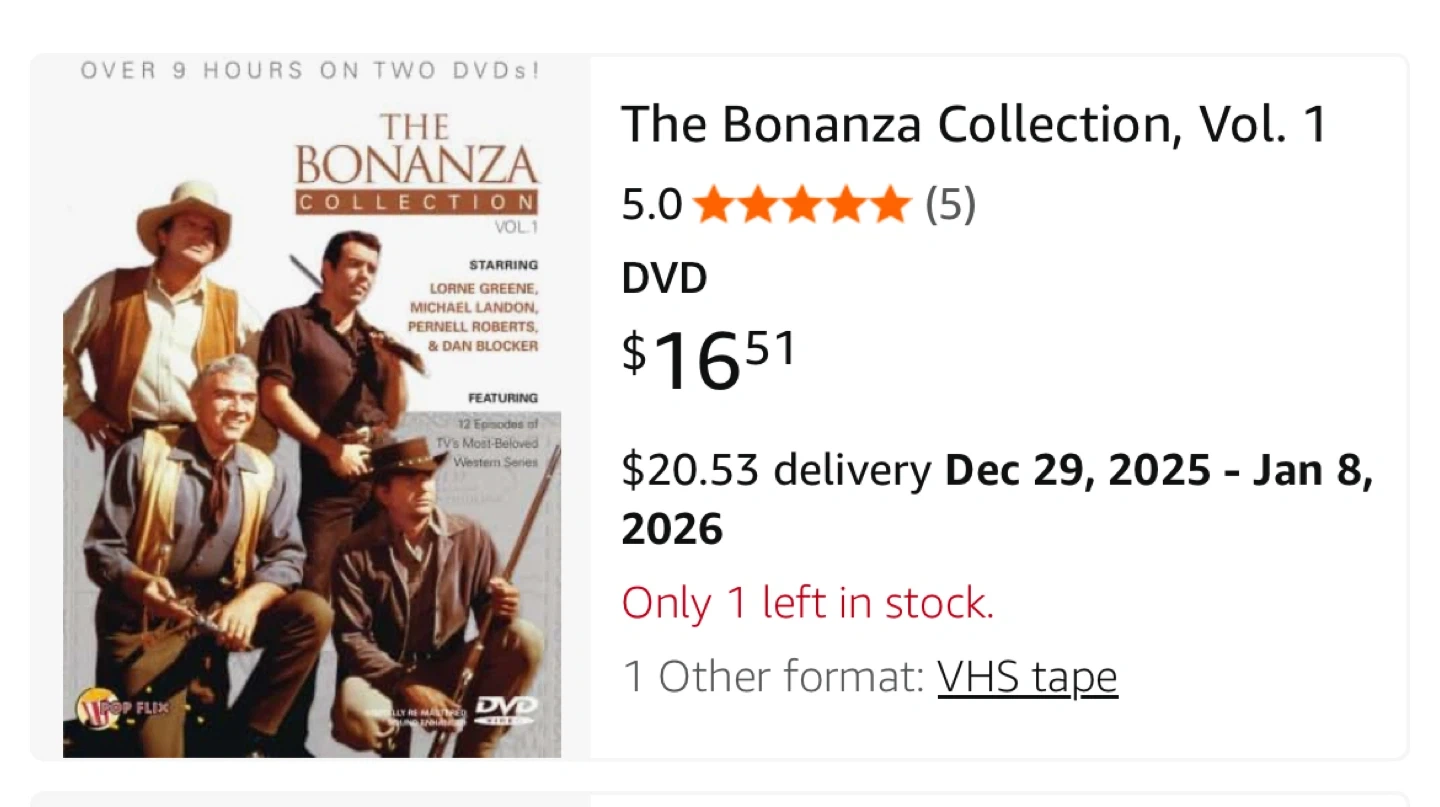Select the 5.0 rating score
Viewport: 1440px width, 807px height.
651,206
